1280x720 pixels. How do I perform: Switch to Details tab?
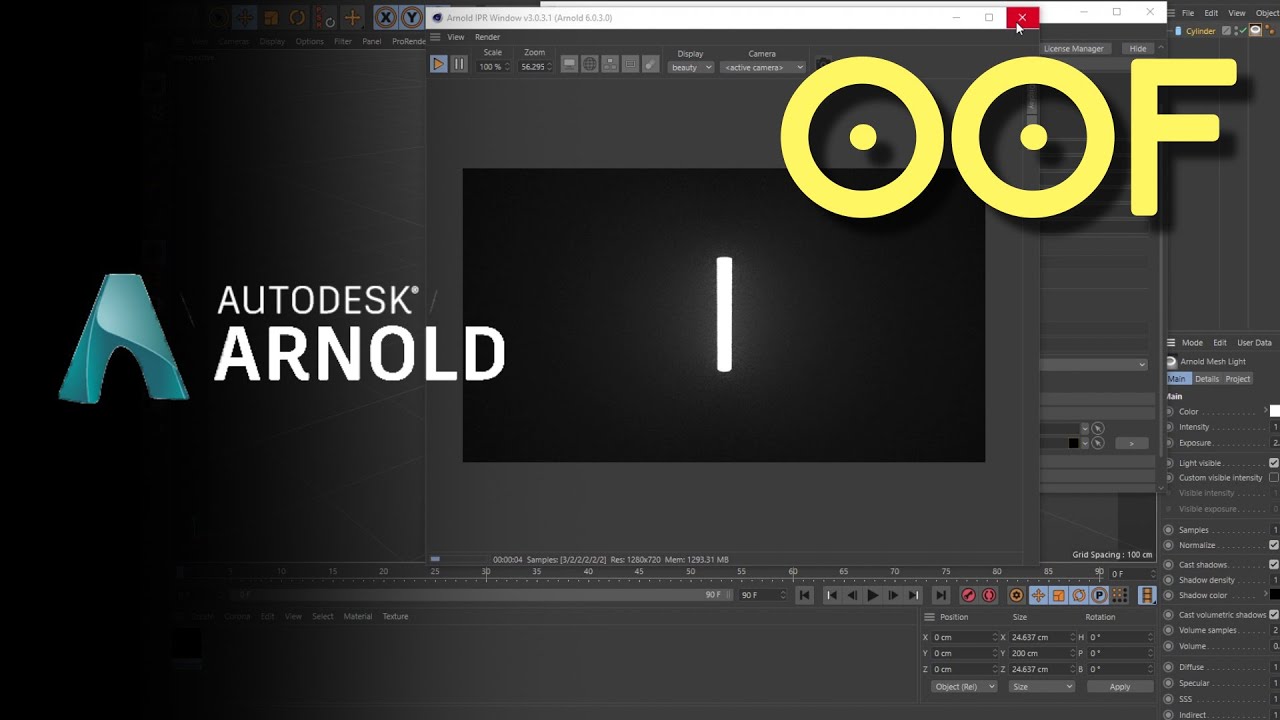[1207, 379]
